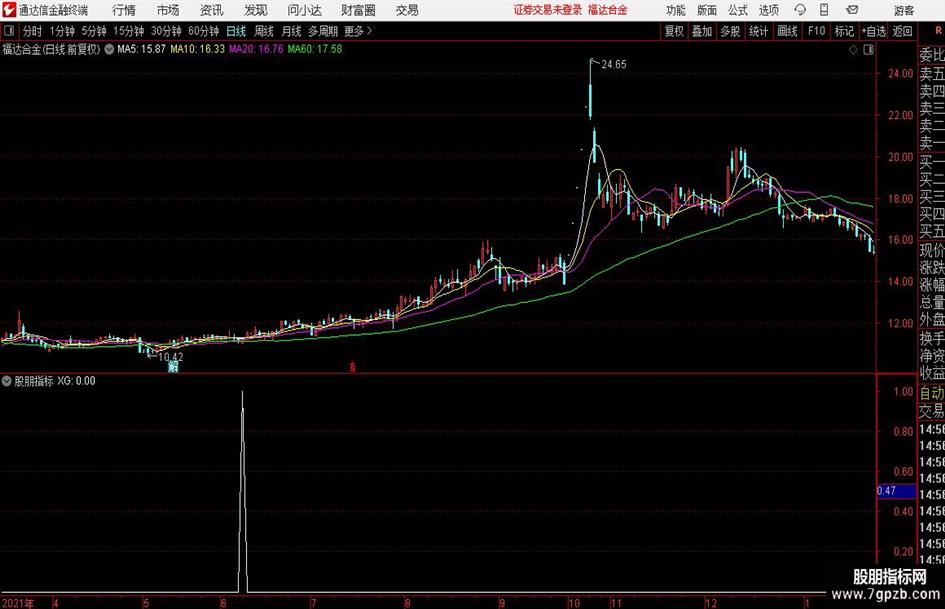Click the 通达信 red logo icon

9,10
